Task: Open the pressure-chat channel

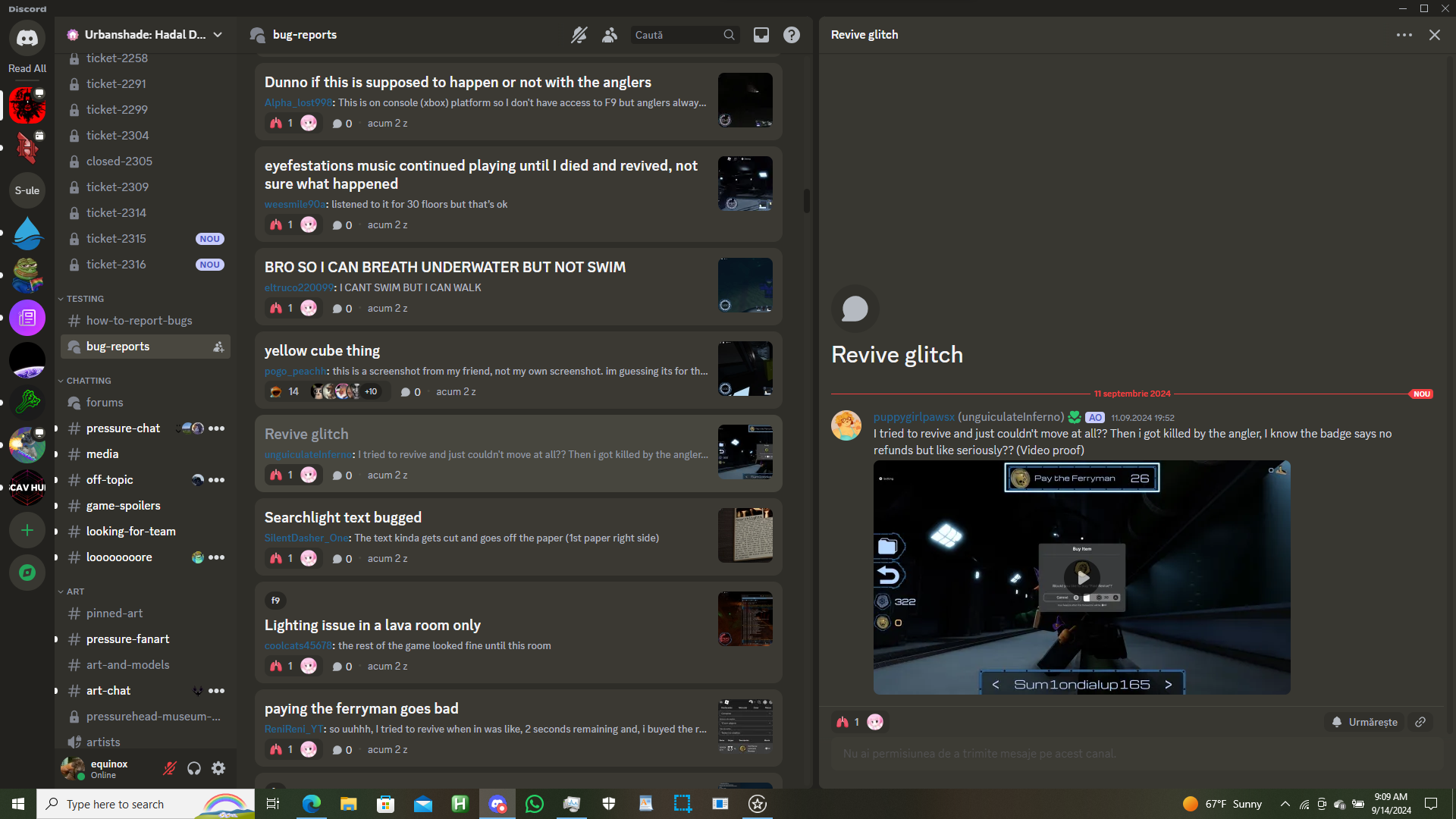Action: coord(123,428)
